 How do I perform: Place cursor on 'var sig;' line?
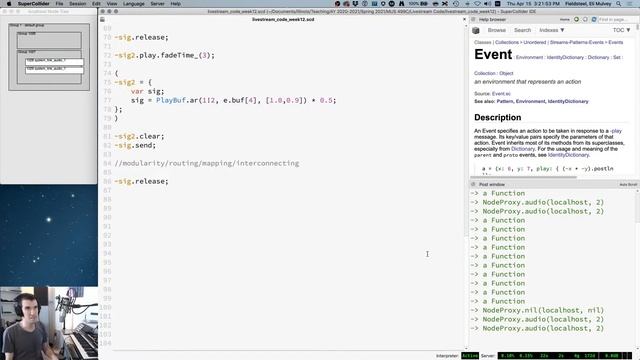147,91
